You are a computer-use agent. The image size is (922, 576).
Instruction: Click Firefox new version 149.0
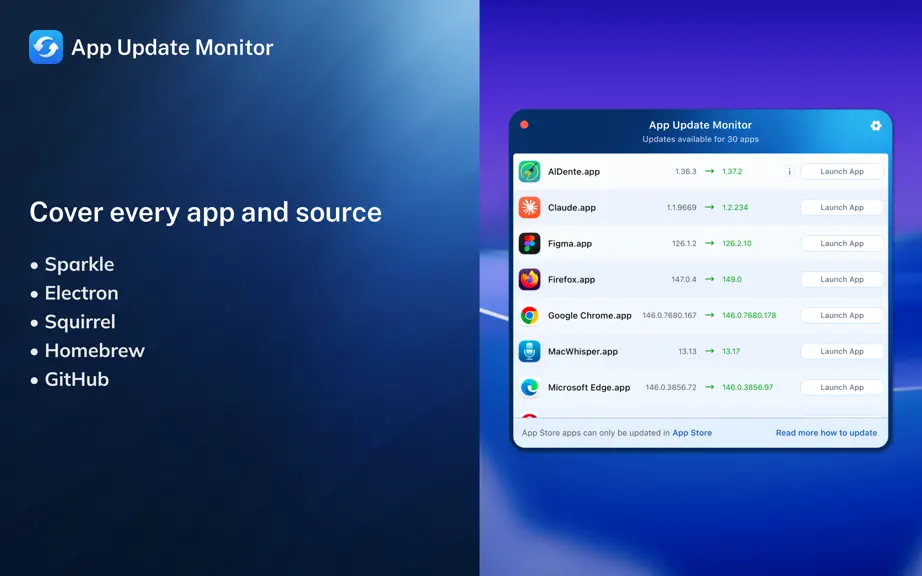point(731,279)
